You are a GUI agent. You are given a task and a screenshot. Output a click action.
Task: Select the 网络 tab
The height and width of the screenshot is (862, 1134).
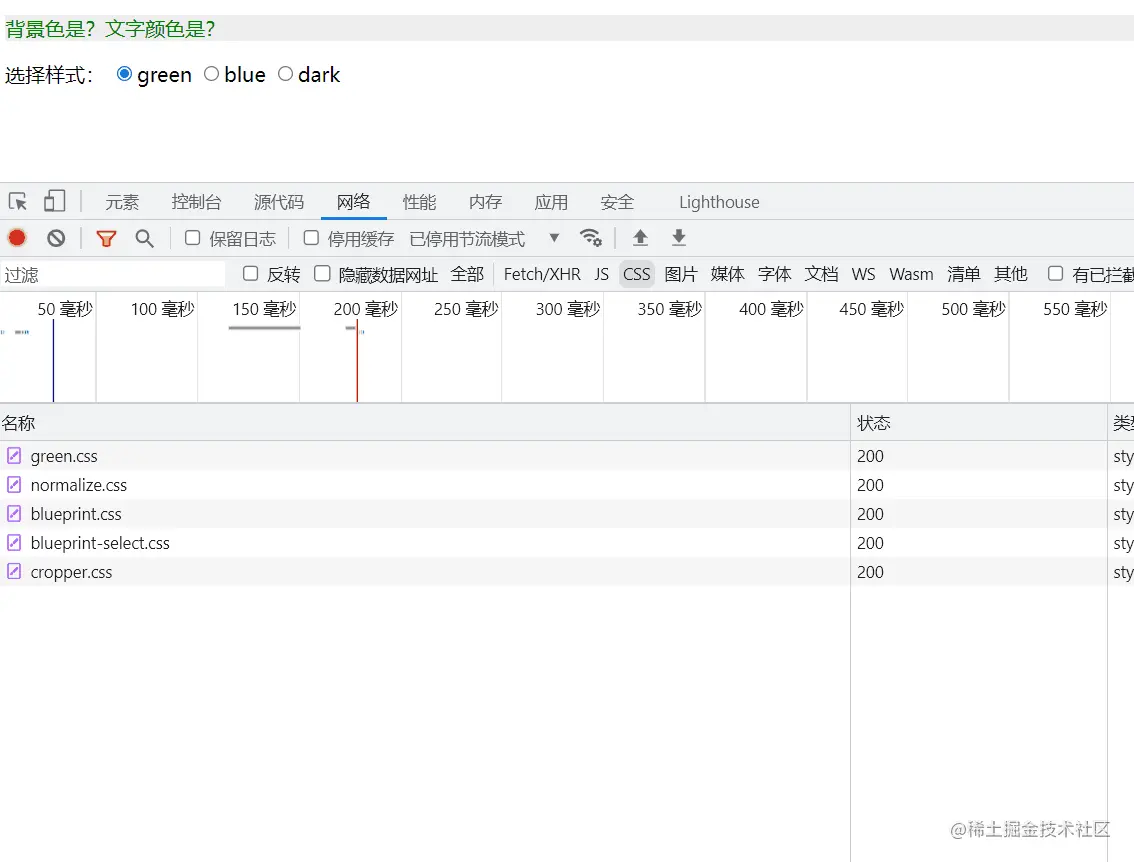[x=354, y=202]
